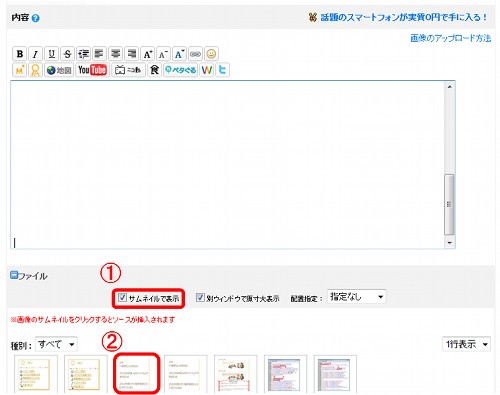Click the text area scrollbar thumb
The height and width of the screenshot is (395, 500).
449,204
